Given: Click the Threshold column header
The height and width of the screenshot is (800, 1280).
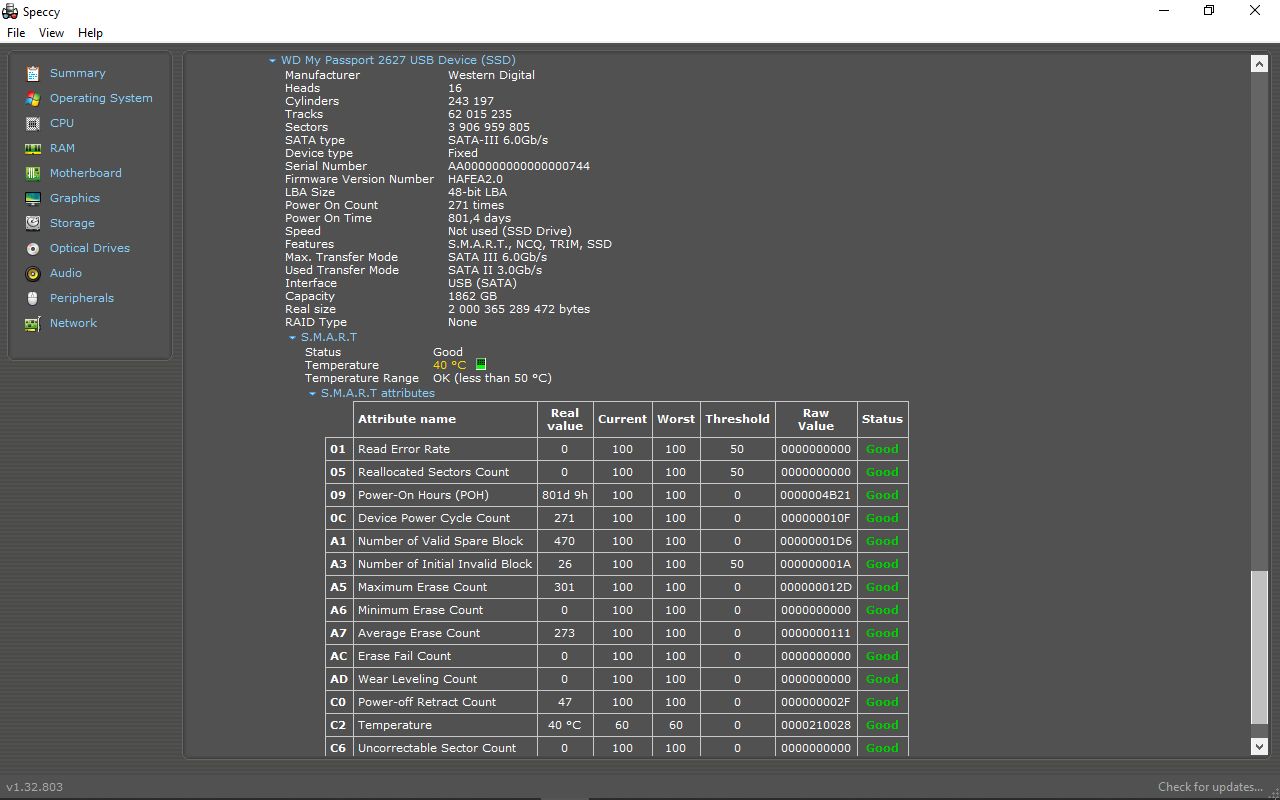Looking at the screenshot, I should click(737, 419).
